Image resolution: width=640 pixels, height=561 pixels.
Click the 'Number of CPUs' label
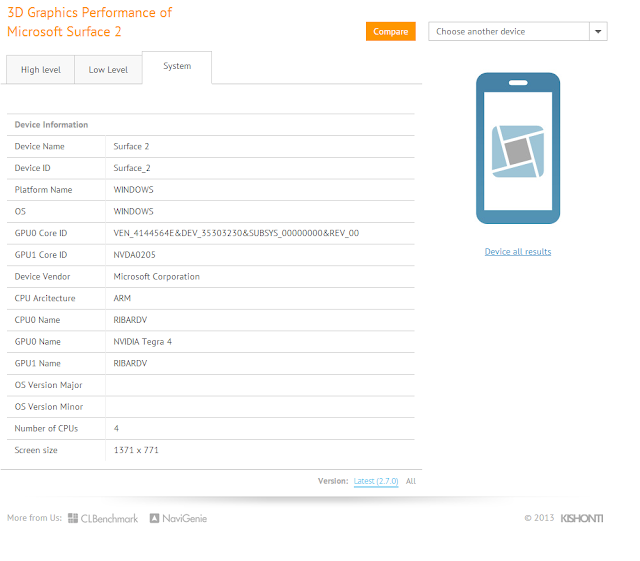click(x=47, y=428)
